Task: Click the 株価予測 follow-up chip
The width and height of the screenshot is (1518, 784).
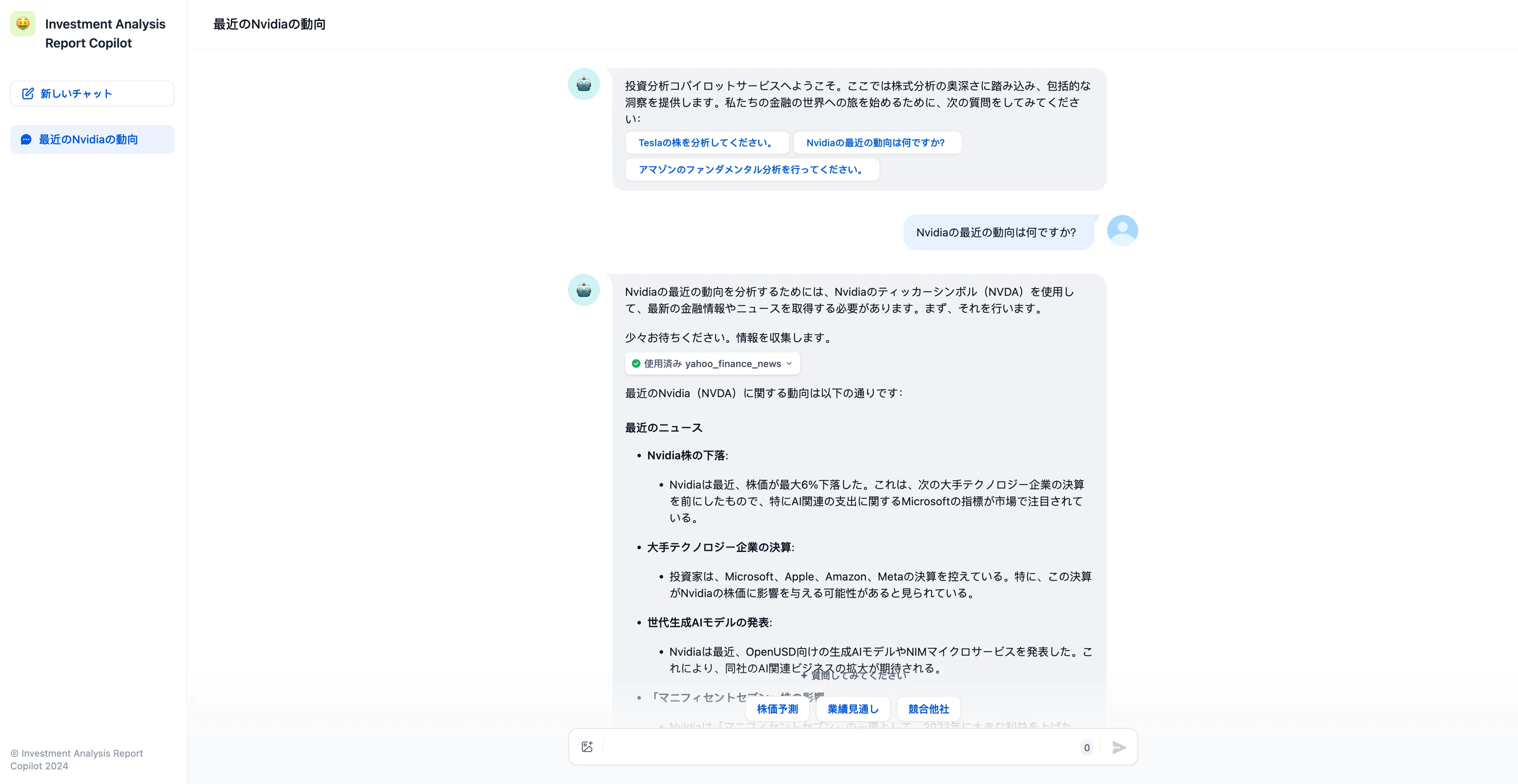Action: [777, 709]
